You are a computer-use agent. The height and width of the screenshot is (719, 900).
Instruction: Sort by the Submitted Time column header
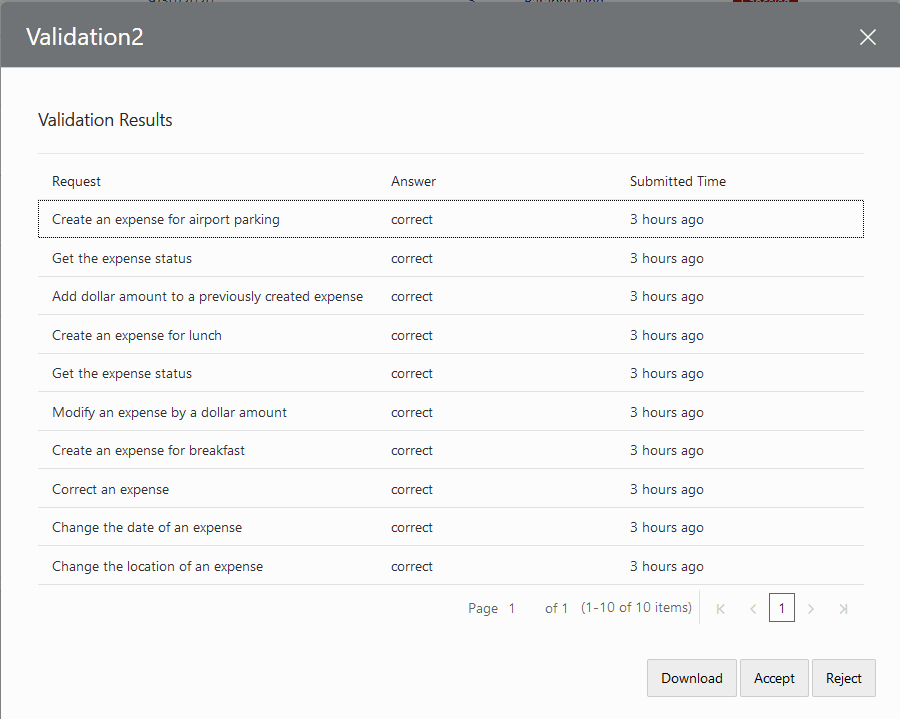(x=678, y=181)
